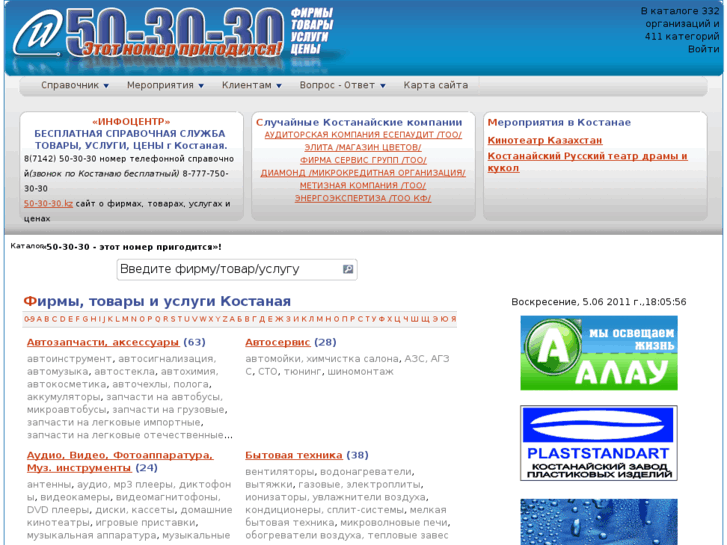
Task: Select Cyrillic letter Ф in alphabet index
Action: point(382,319)
